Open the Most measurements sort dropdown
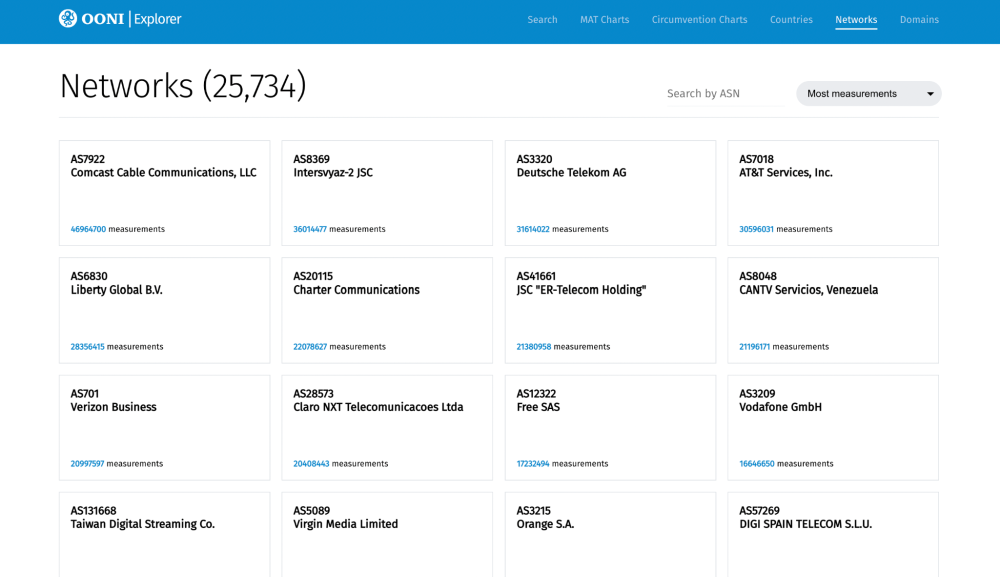The width and height of the screenshot is (1000, 577). click(860, 94)
